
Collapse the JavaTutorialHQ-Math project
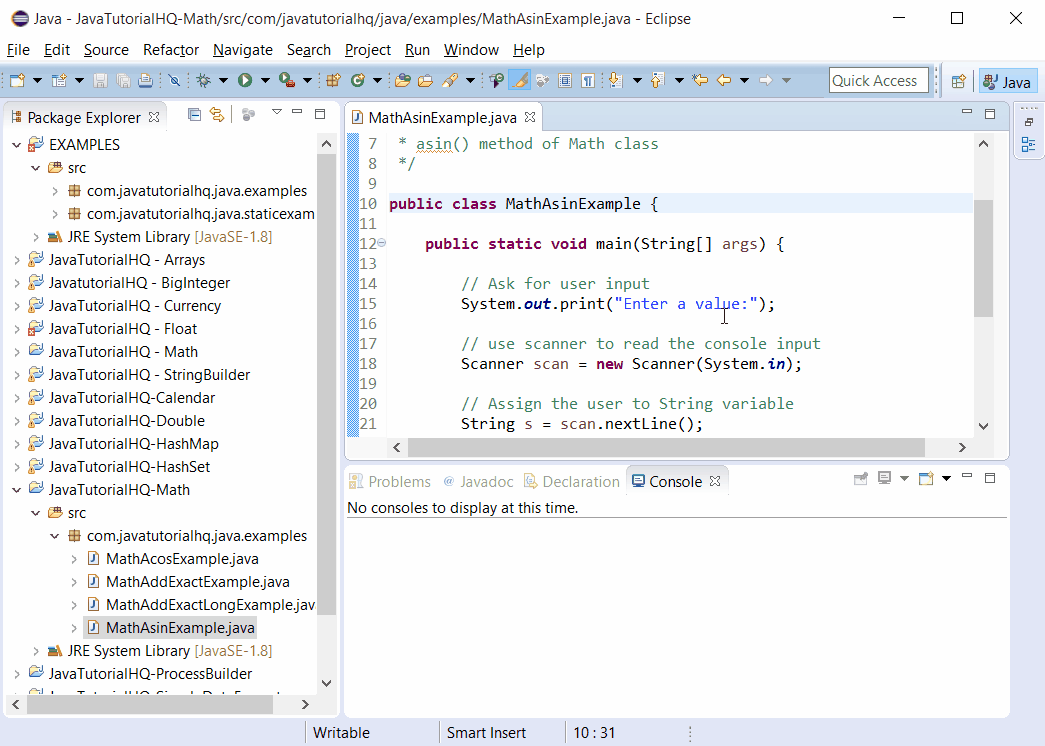coord(17,490)
